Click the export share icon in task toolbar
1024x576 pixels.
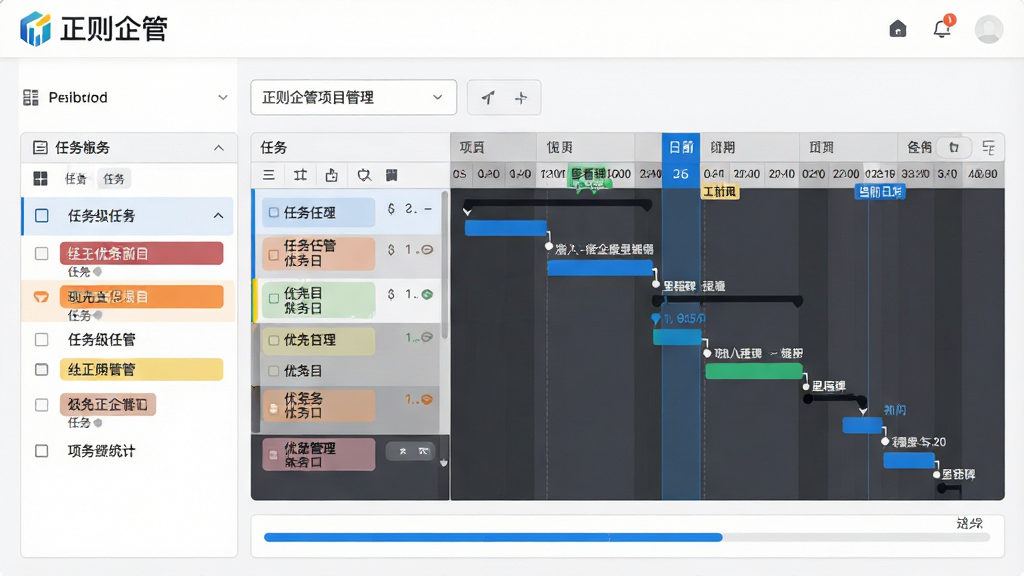tap(332, 175)
